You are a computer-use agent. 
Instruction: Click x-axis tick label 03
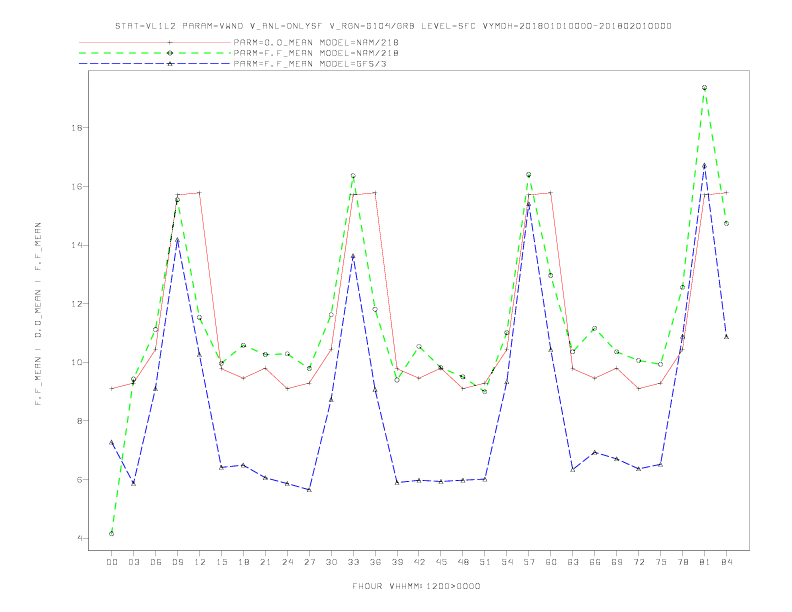133,562
